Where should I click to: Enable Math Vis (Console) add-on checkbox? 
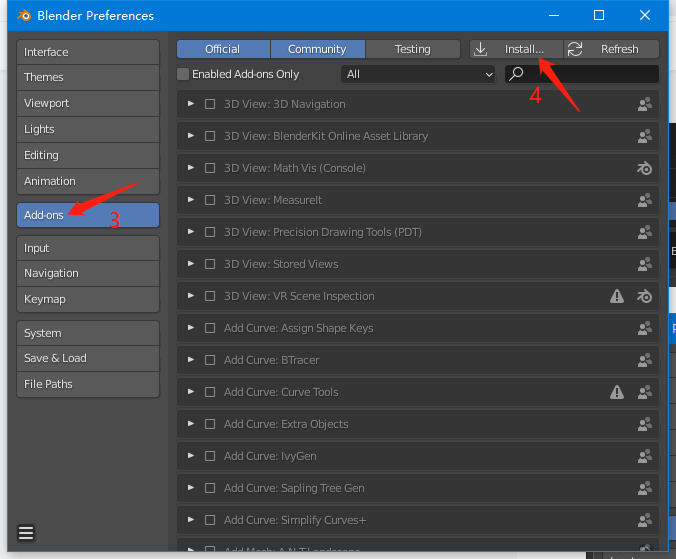[x=210, y=168]
